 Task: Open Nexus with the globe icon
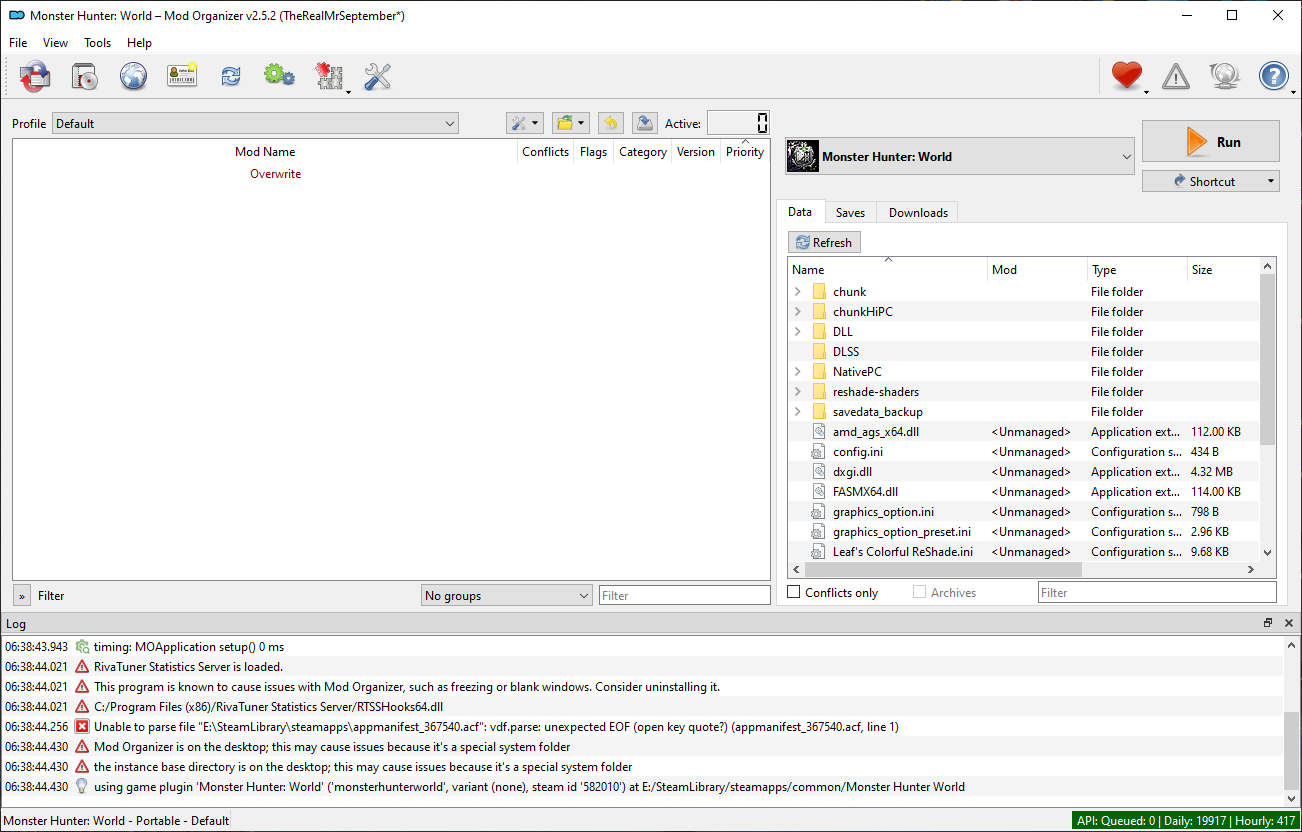[x=133, y=76]
